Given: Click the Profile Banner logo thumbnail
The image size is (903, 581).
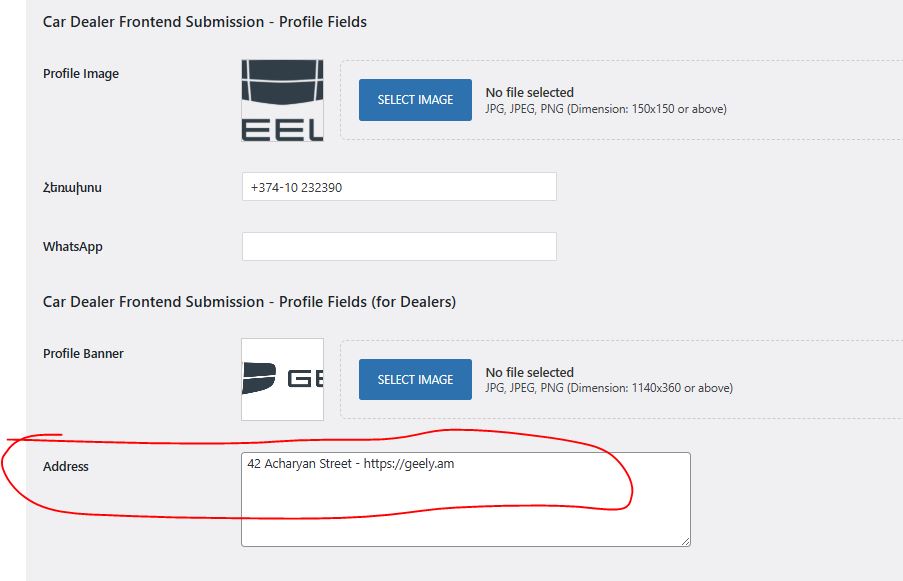Looking at the screenshot, I should 282,379.
